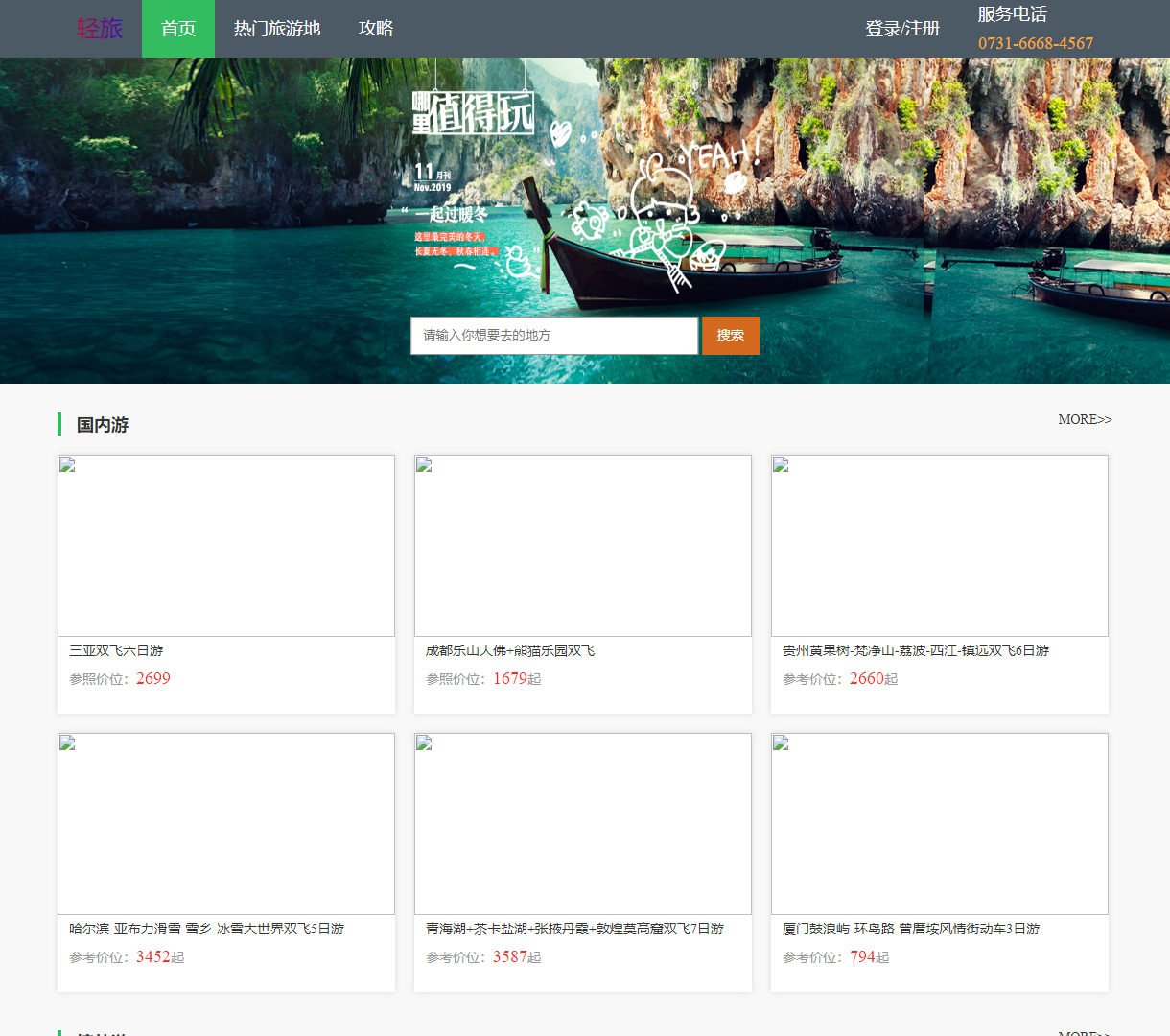Click the 登录/注册 link
Viewport: 1170px width, 1036px height.
pos(901,28)
